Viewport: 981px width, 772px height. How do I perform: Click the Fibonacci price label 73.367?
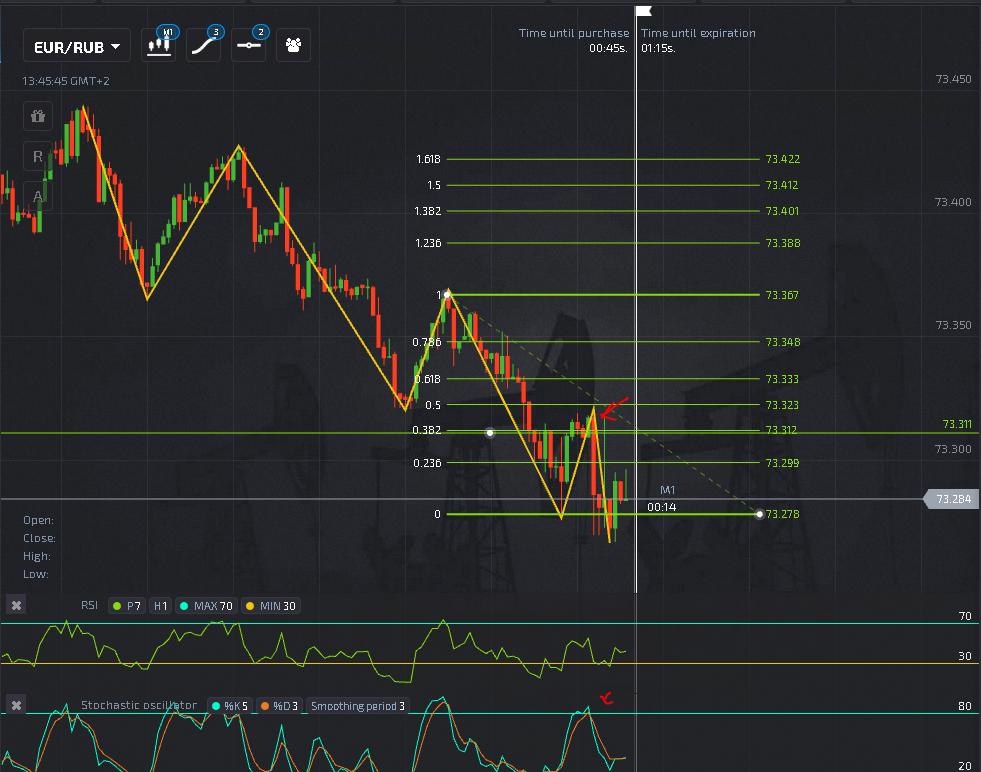pyautogui.click(x=782, y=295)
